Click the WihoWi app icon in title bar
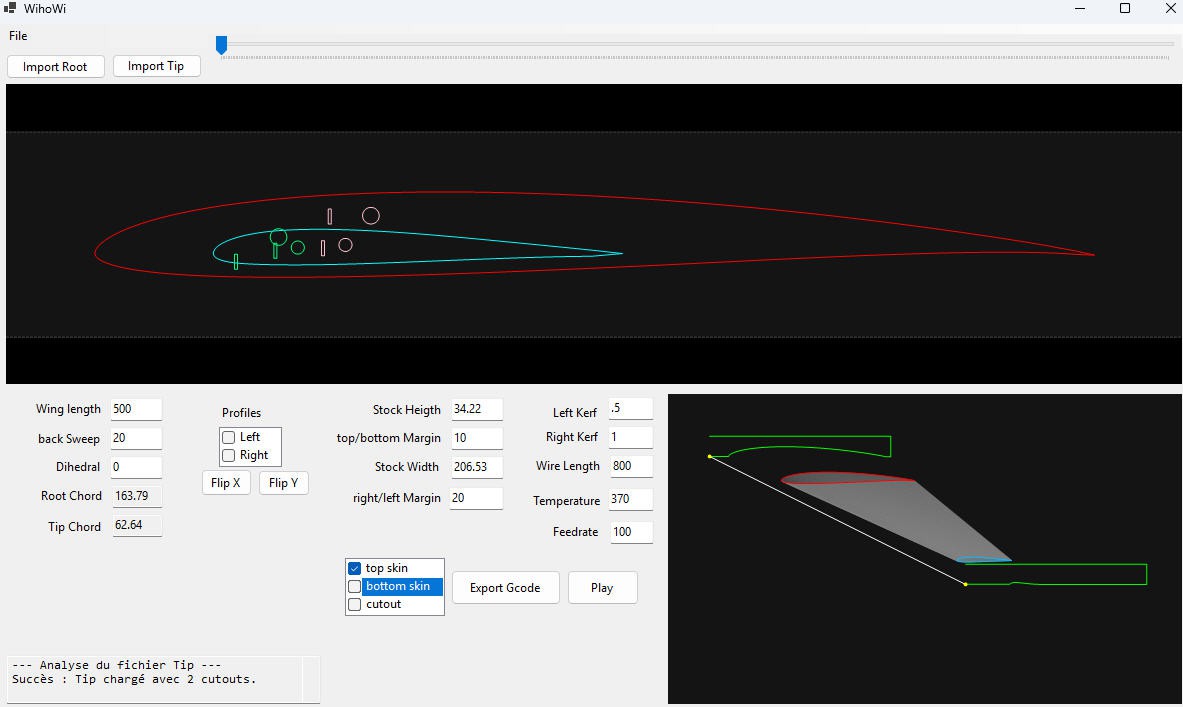 click(x=9, y=9)
